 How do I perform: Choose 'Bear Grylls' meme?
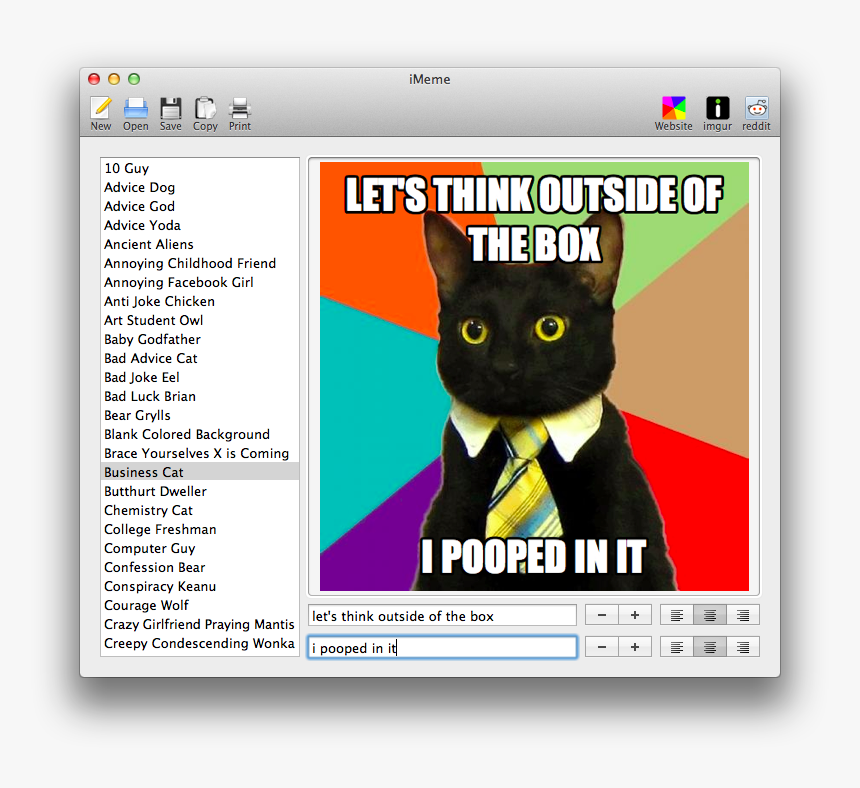pyautogui.click(x=200, y=416)
